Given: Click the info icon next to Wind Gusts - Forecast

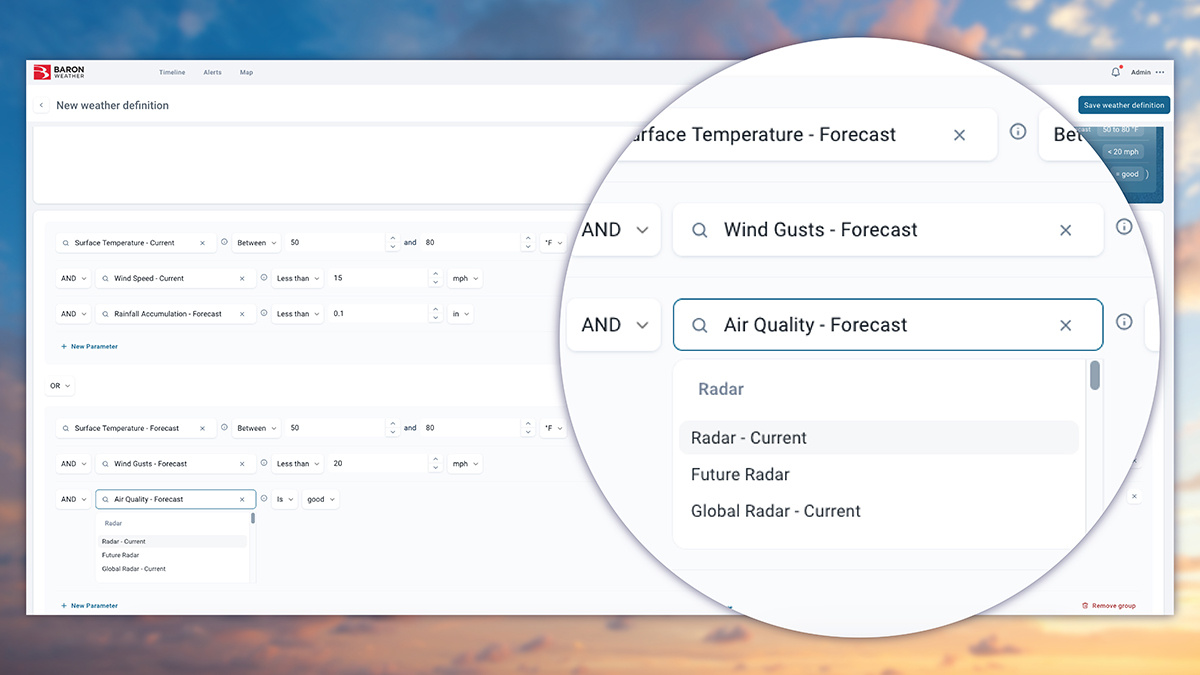Looking at the screenshot, I should (1124, 226).
